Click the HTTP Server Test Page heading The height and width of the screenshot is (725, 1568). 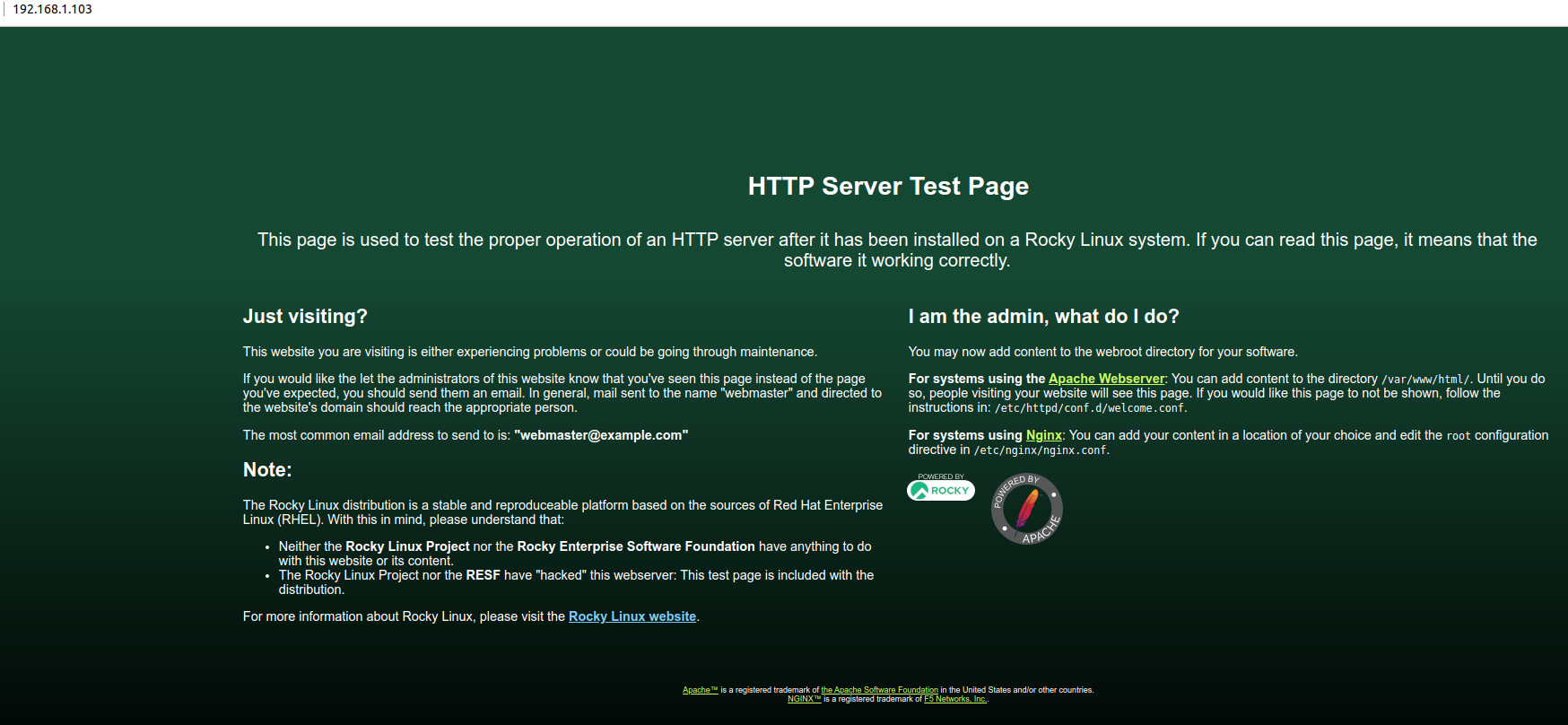click(x=888, y=186)
